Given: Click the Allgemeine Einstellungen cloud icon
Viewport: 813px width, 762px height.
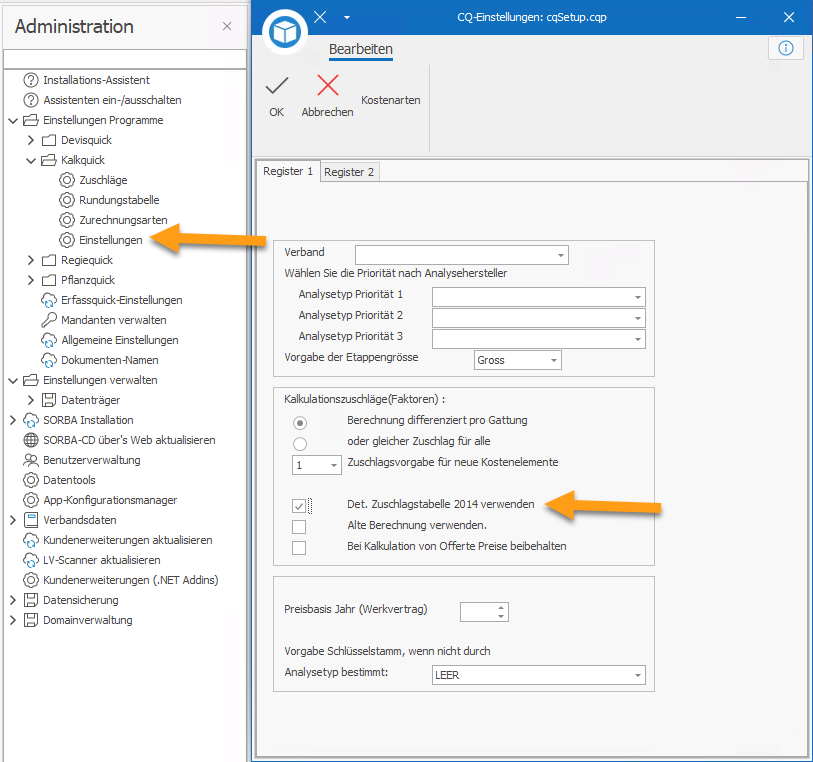Looking at the screenshot, I should click(x=49, y=340).
